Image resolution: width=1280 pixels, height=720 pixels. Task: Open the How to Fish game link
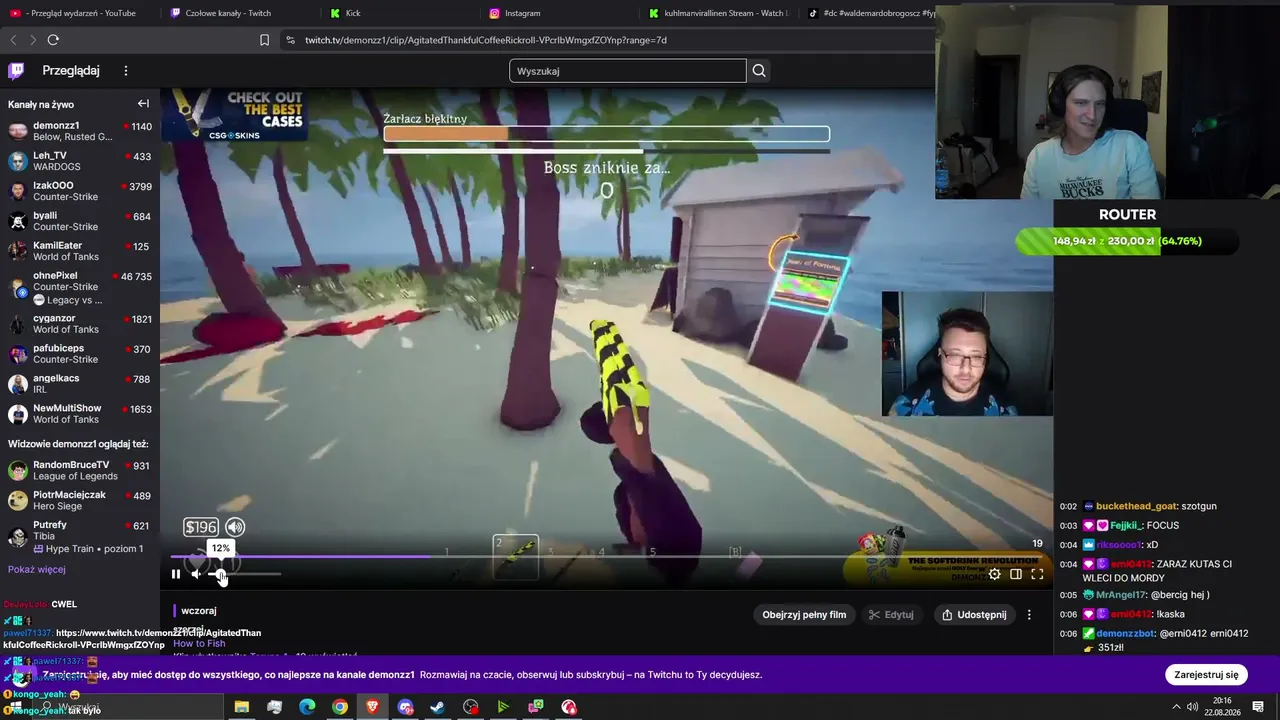click(x=199, y=644)
